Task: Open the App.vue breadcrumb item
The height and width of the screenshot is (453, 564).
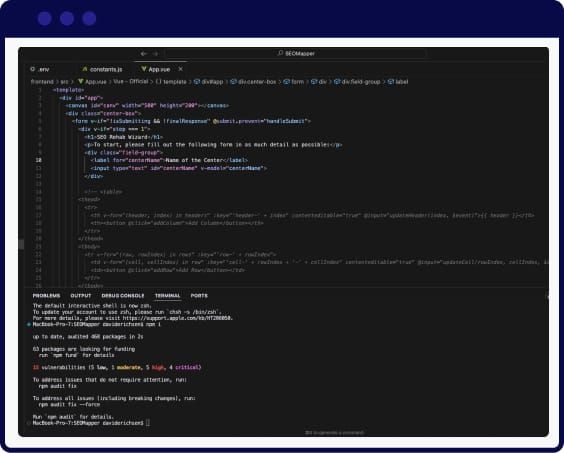Action: (92, 82)
